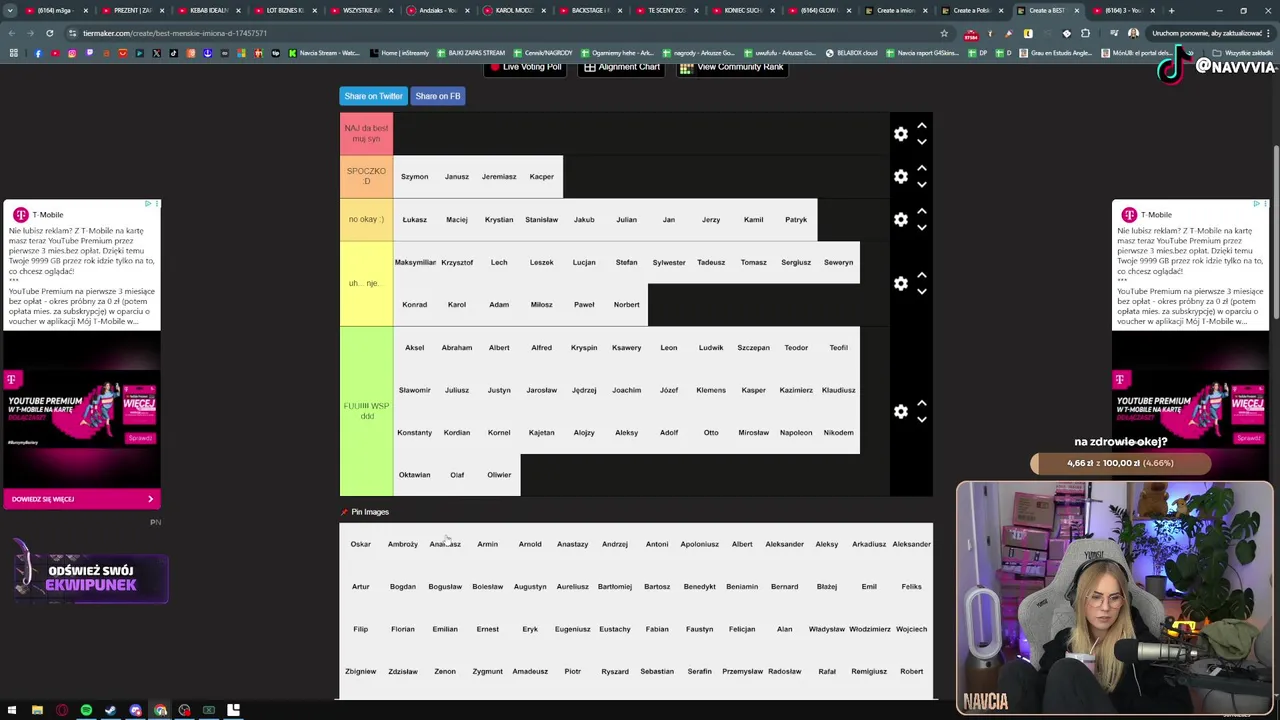Open settings gear for the SPOCZKO row
The width and height of the screenshot is (1280, 720).
(x=901, y=177)
